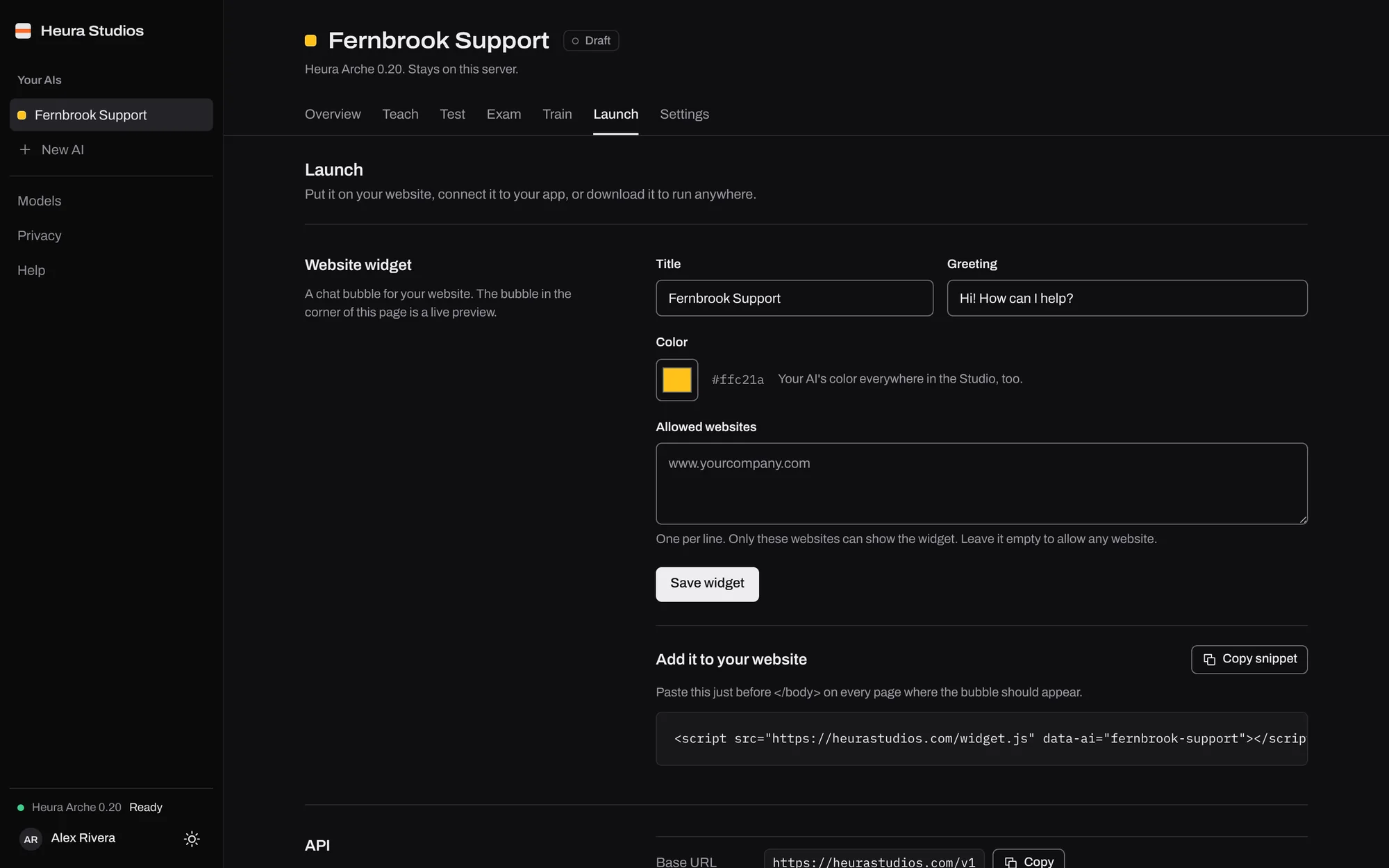Click the Heura Studios logo icon
The width and height of the screenshot is (1389, 868).
pos(23,31)
